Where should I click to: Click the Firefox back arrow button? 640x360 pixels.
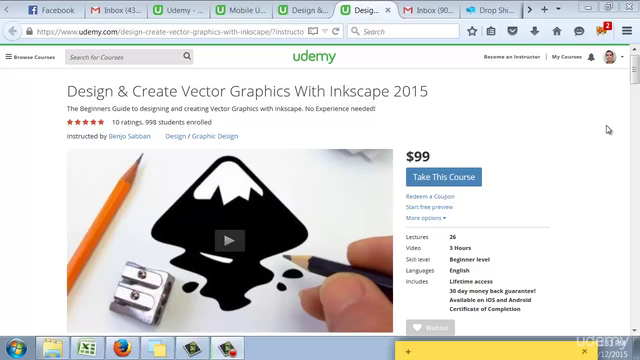(x=13, y=31)
